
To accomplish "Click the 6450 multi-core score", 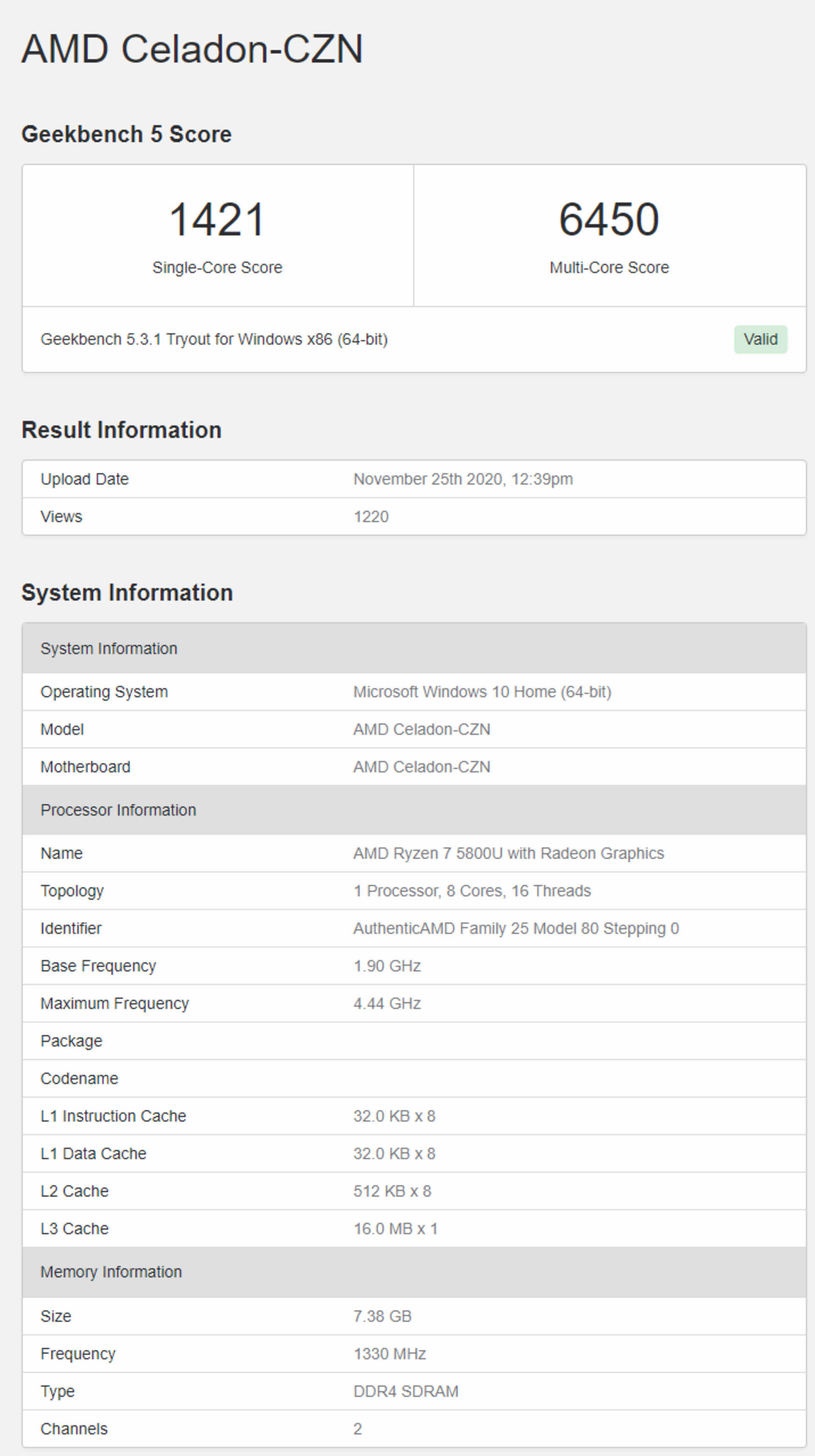I will coord(609,219).
